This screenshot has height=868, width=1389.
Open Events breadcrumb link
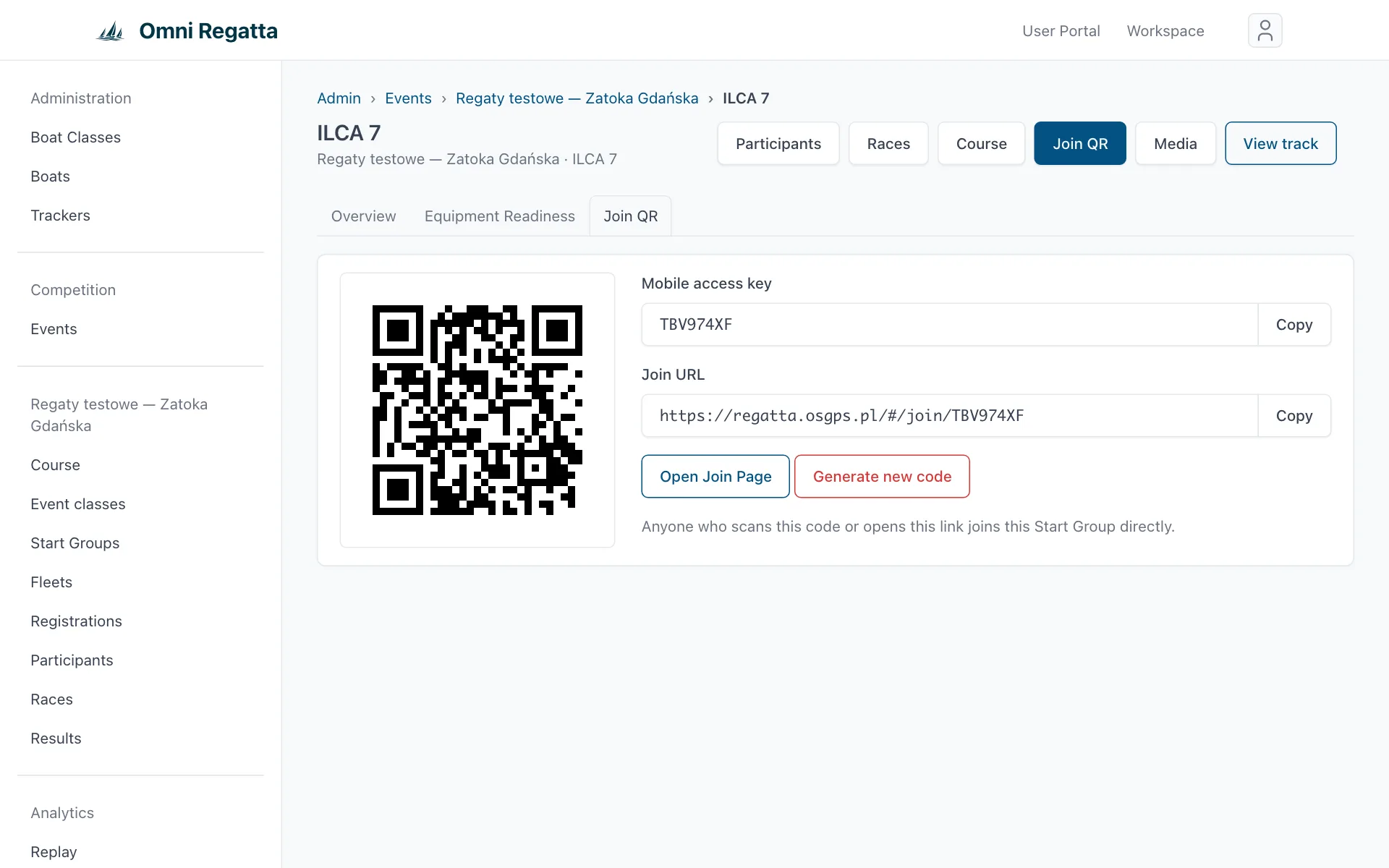[x=408, y=98]
